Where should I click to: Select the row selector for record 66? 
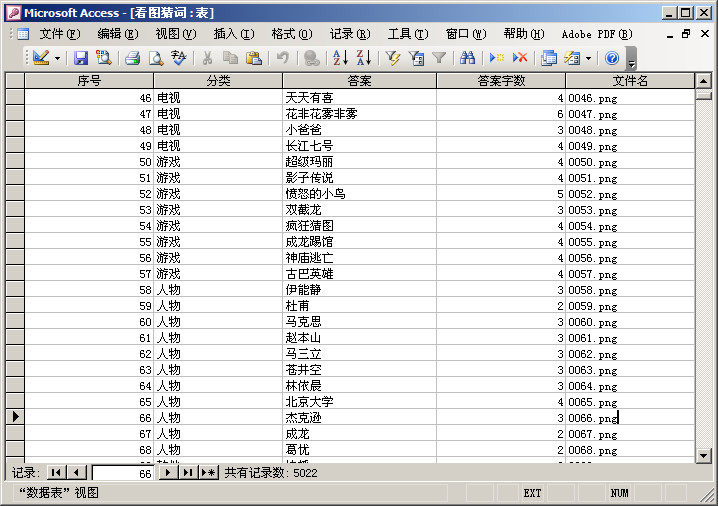pyautogui.click(x=15, y=417)
